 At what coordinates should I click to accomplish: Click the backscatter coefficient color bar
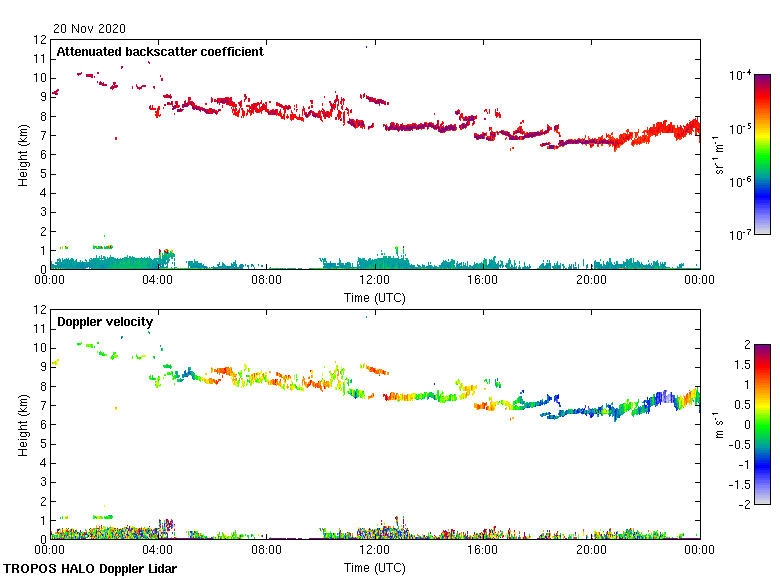pyautogui.click(x=762, y=154)
